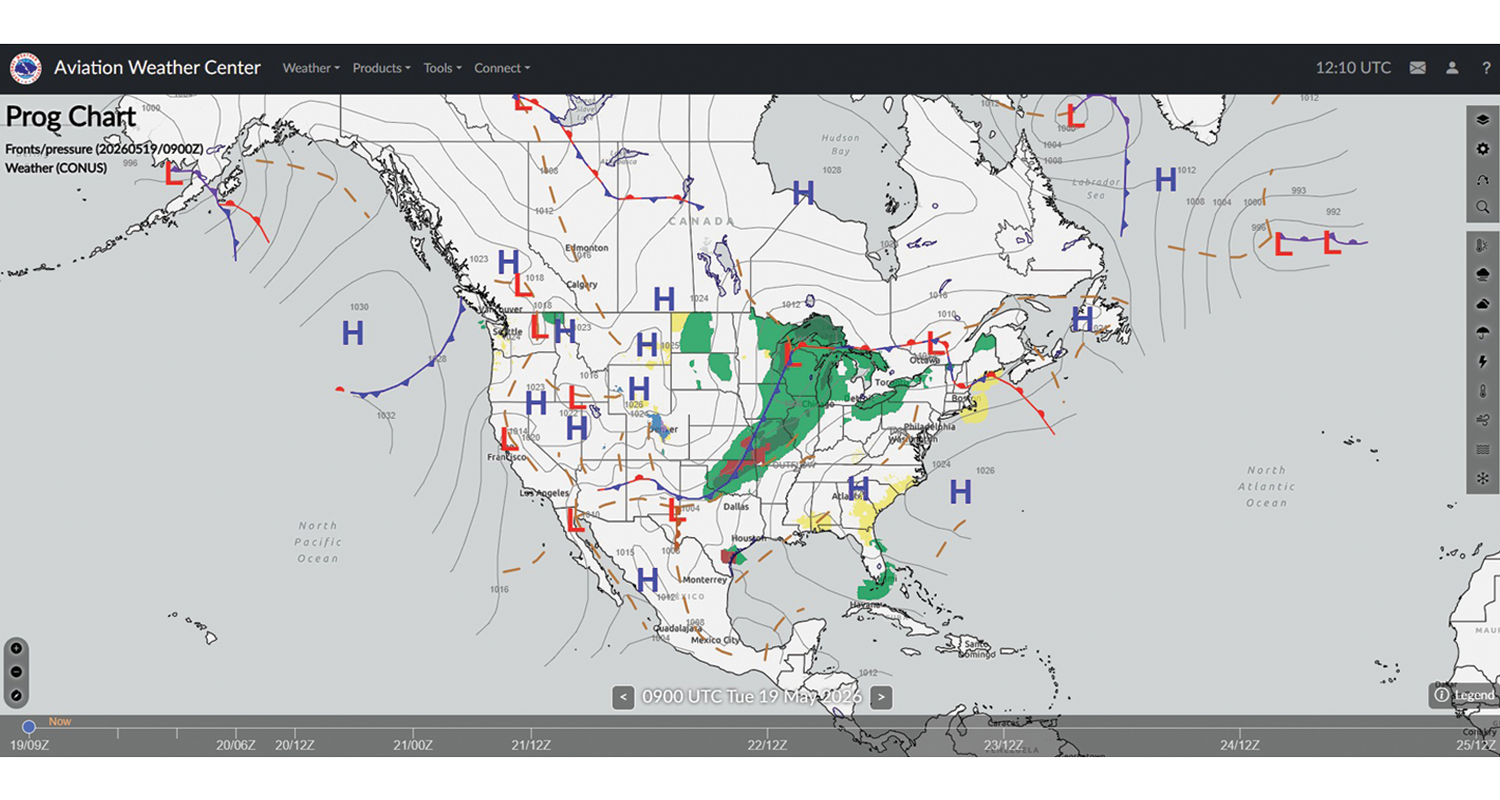The image size is (1500, 800).
Task: Toggle the snowflake icing layer
Action: (x=1483, y=478)
